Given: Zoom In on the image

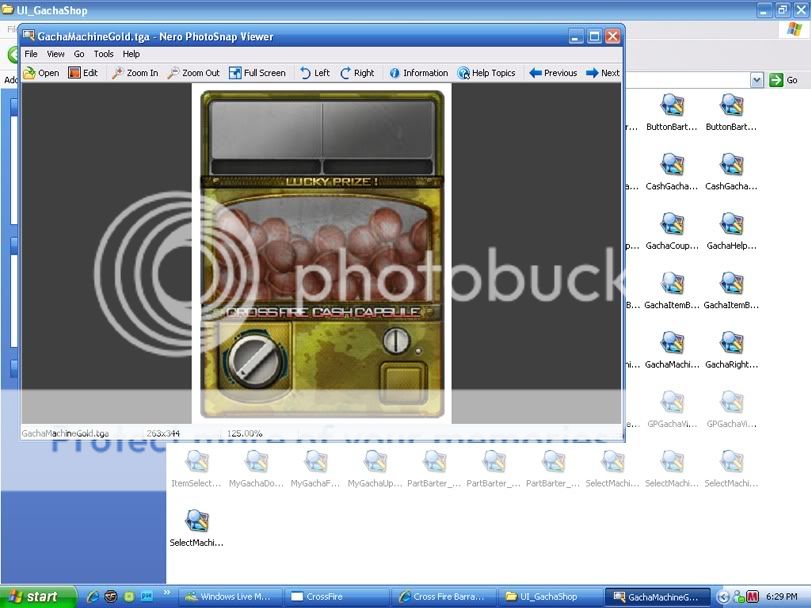Looking at the screenshot, I should [x=134, y=73].
